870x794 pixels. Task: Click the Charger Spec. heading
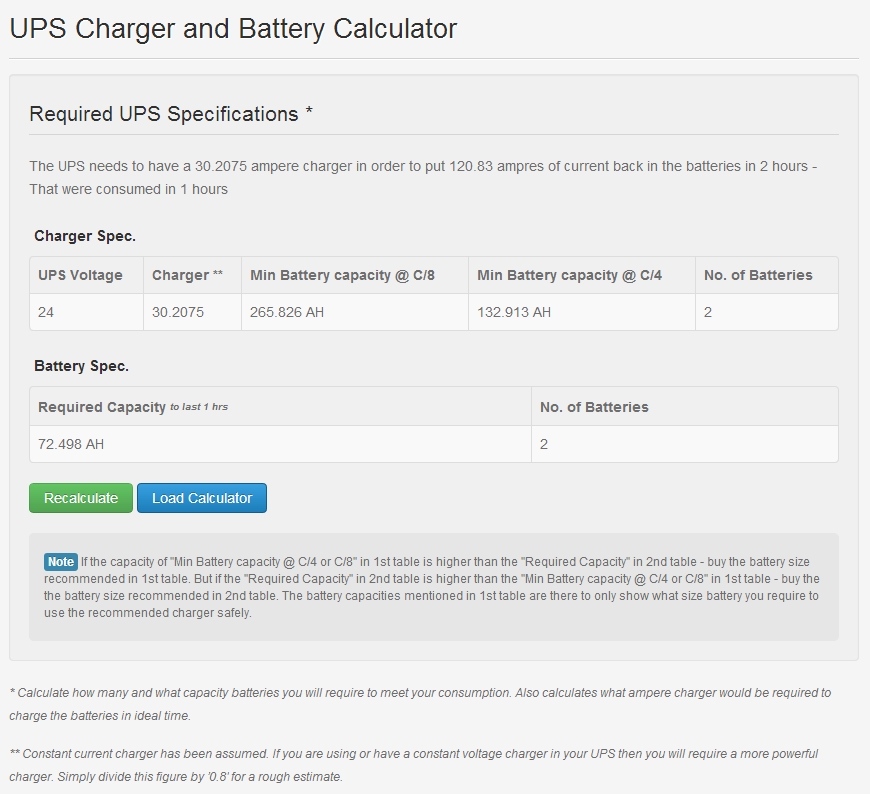(85, 236)
